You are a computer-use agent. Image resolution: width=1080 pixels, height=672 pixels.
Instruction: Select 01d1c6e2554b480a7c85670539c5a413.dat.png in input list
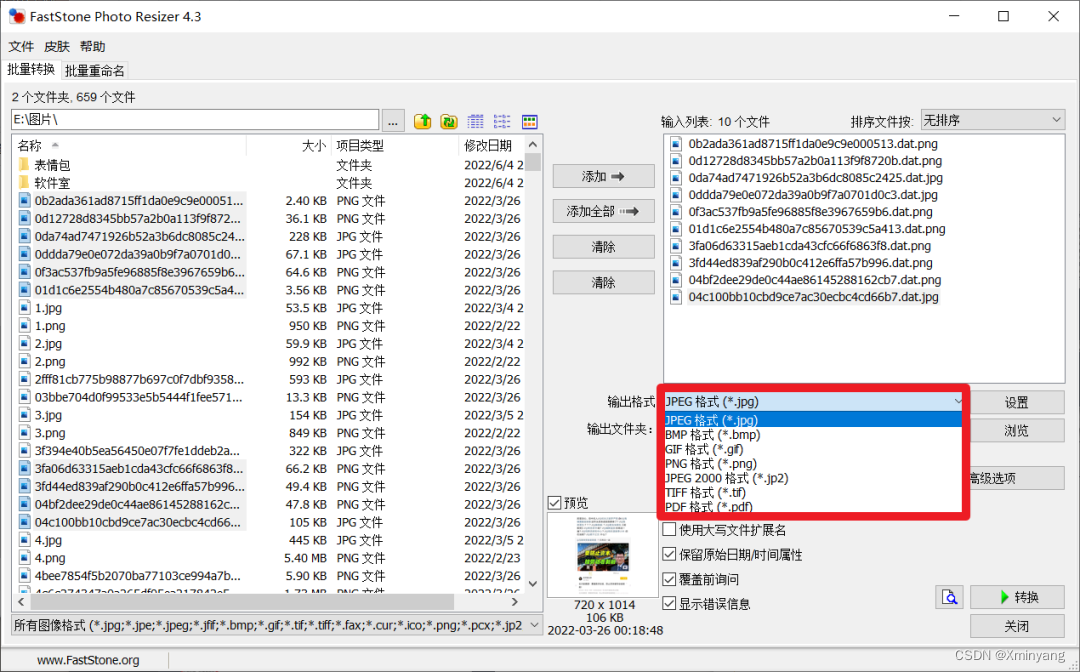(817, 229)
